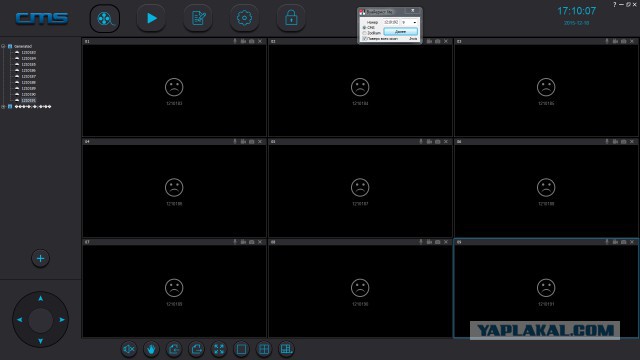This screenshot has height=360, width=640.
Task: Toggle microphone in video pane 01
Action: (x=235, y=41)
